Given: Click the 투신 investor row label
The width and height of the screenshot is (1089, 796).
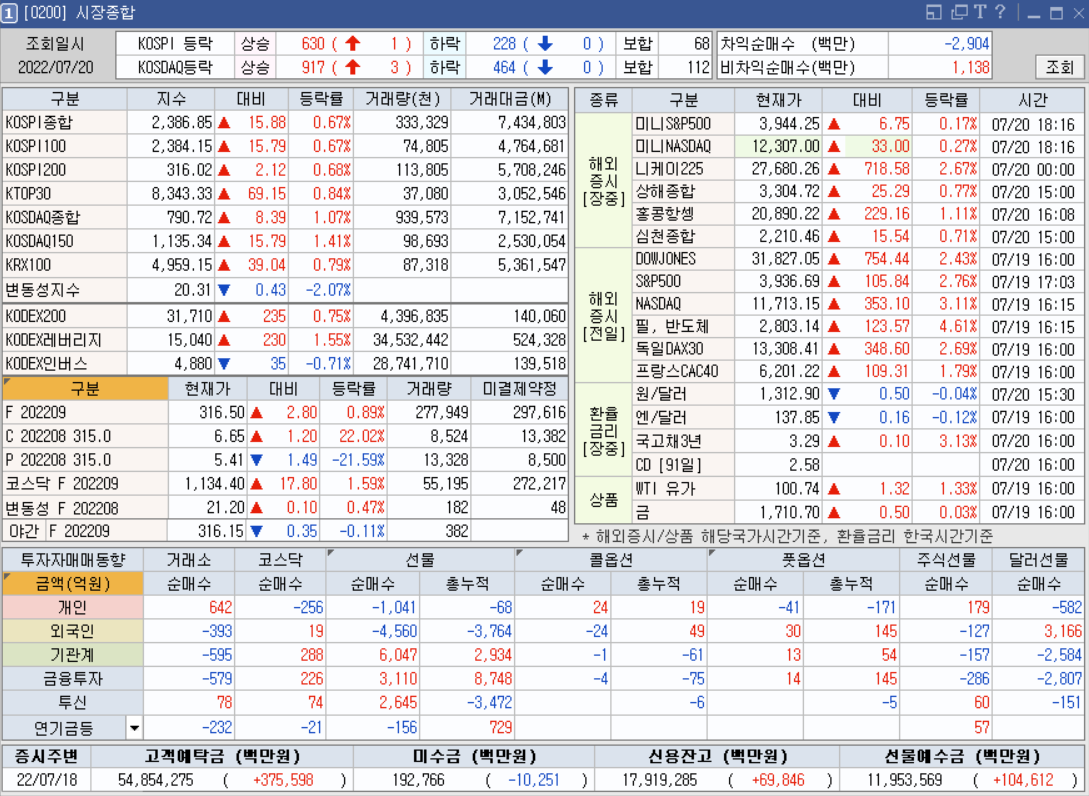Looking at the screenshot, I should (x=73, y=702).
